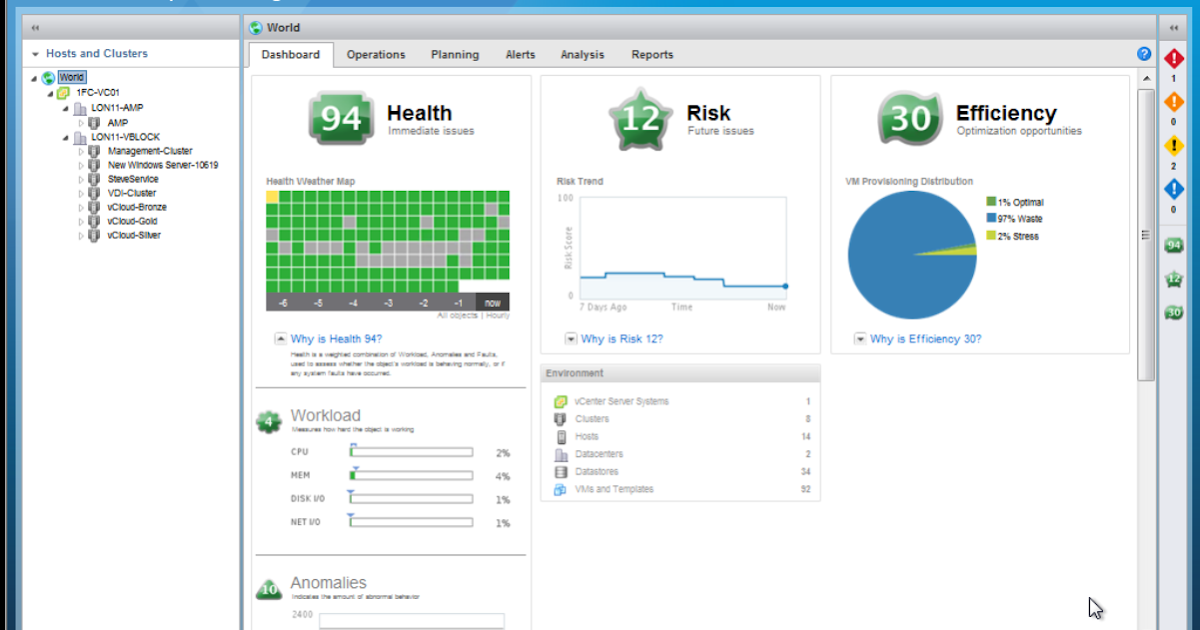Screen dimensions: 1200x630
Task: Click the World globe icon in the header
Action: (258, 27)
